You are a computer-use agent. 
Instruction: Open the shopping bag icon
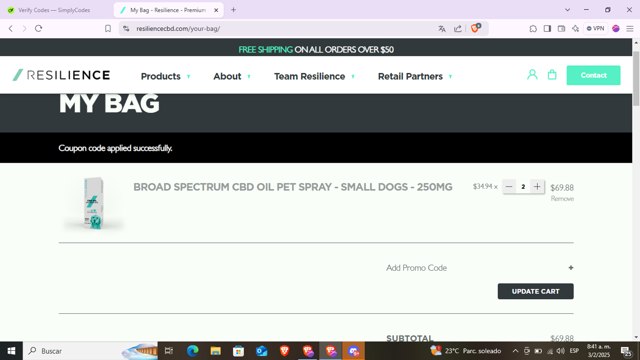(x=552, y=75)
